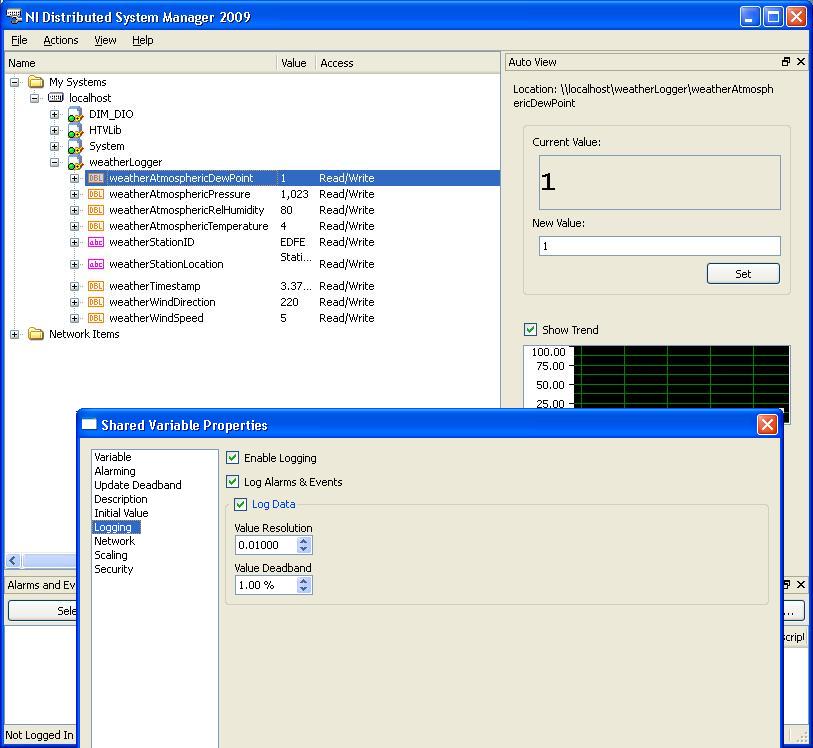Click the Access column header
The width and height of the screenshot is (813, 748).
[x=408, y=63]
